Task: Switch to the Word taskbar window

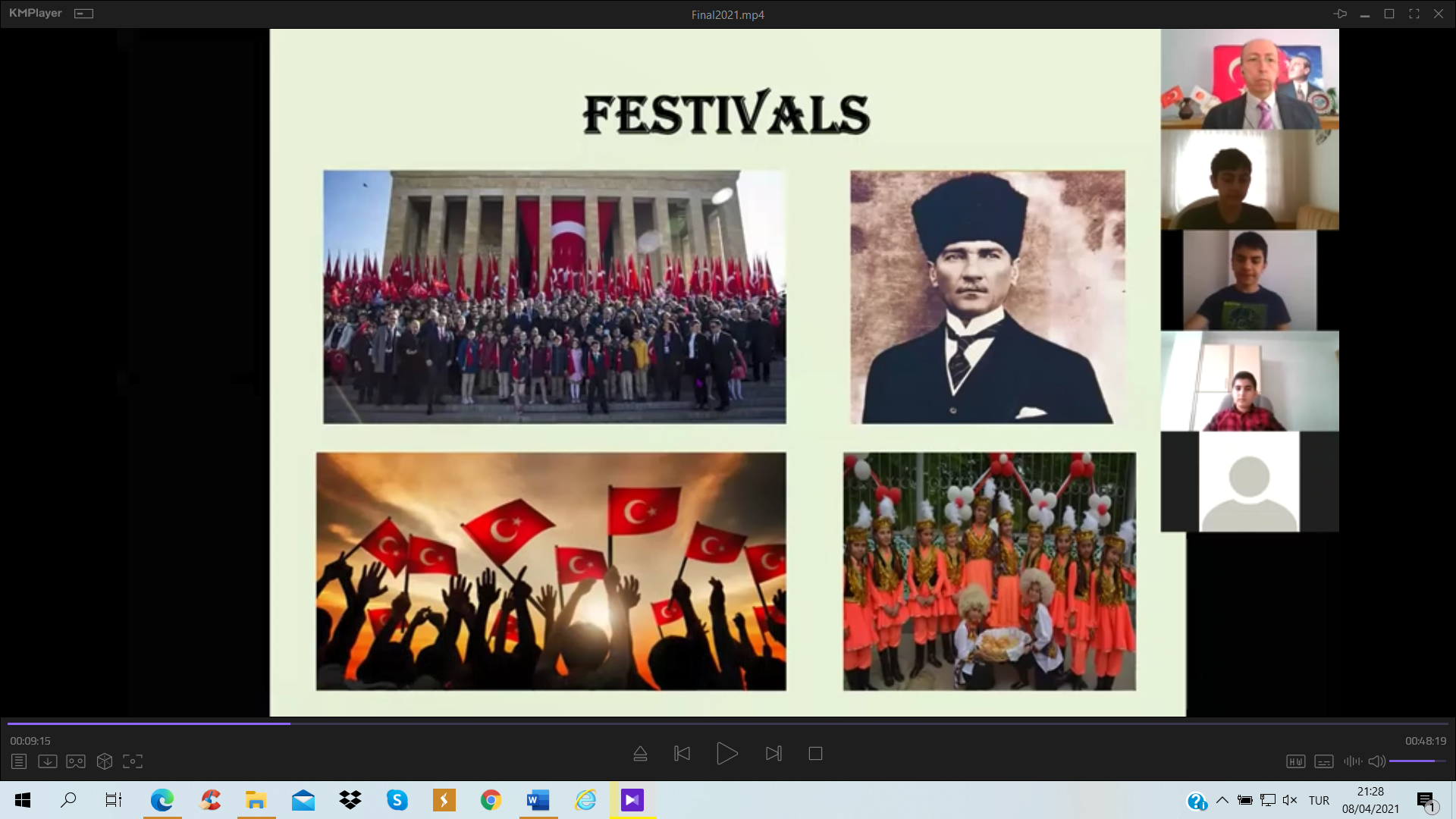Action: 538,800
